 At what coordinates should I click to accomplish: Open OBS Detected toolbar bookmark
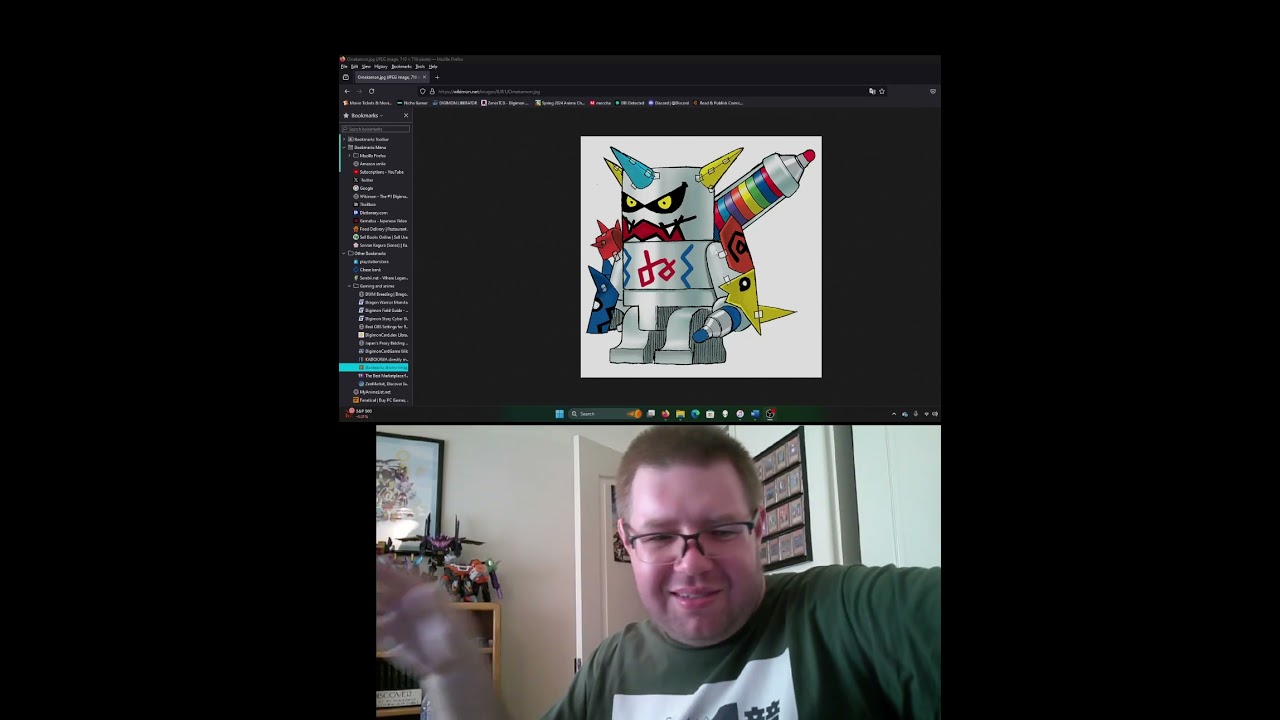[630, 103]
